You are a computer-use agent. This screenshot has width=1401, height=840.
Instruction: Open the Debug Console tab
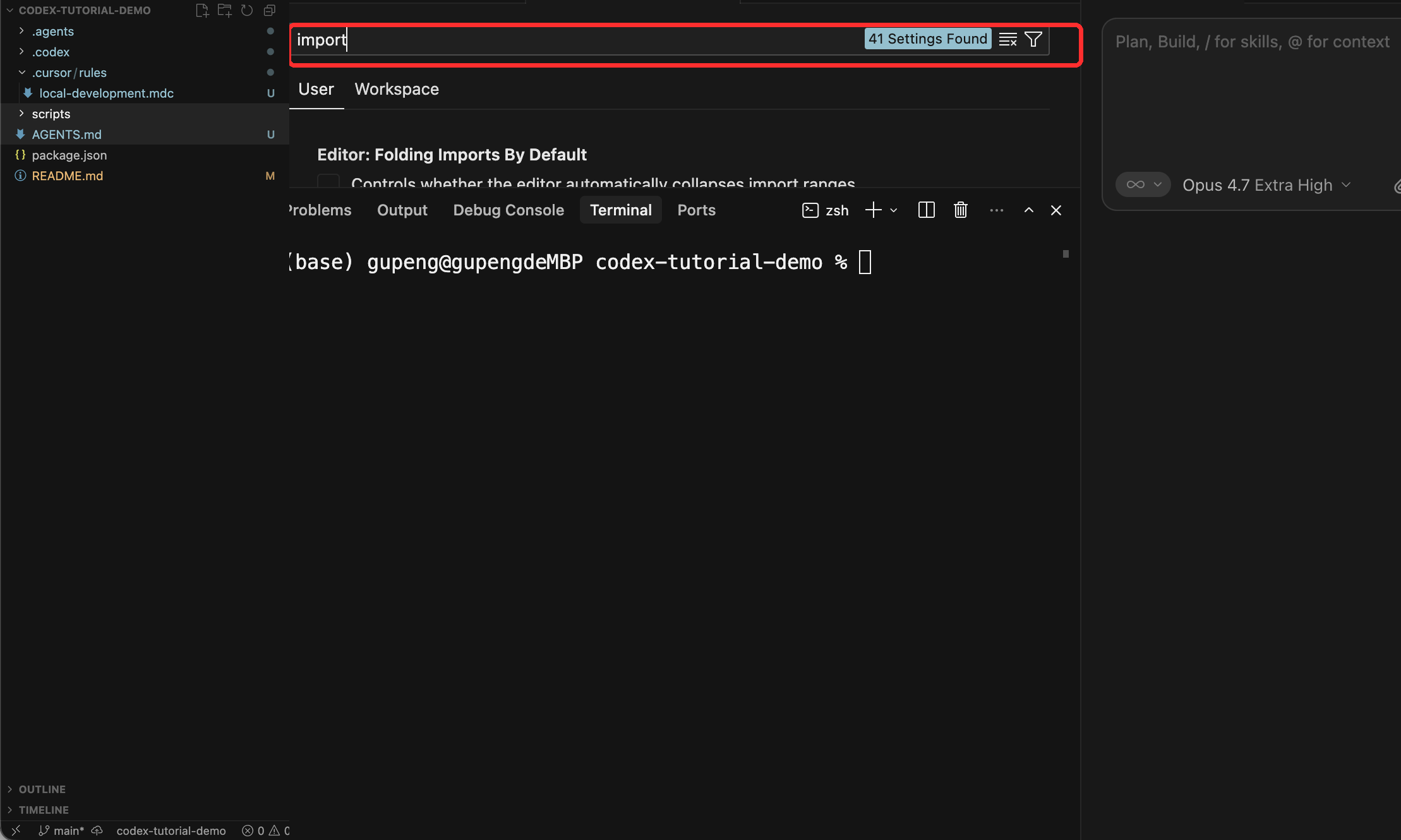[x=508, y=210]
